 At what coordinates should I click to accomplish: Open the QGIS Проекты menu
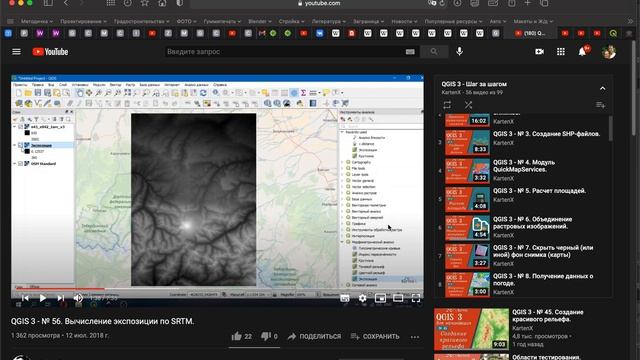[x=20, y=85]
